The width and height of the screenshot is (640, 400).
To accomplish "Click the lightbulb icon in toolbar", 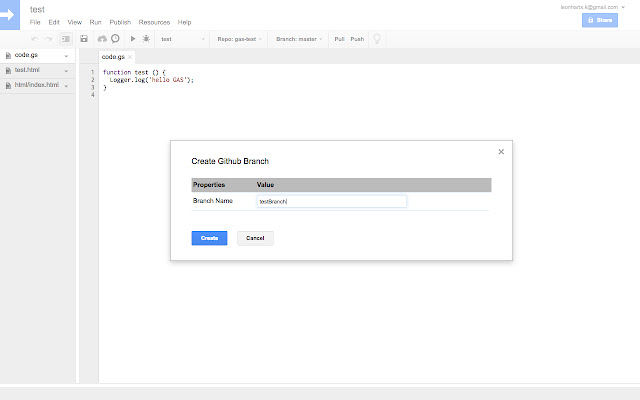I will [x=377, y=39].
